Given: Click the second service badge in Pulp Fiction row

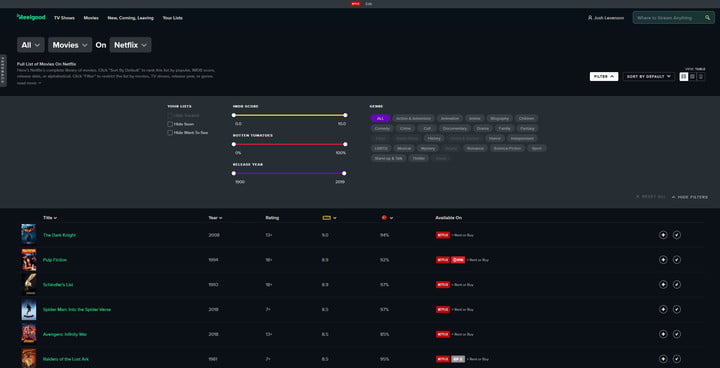Looking at the screenshot, I should (x=458, y=260).
